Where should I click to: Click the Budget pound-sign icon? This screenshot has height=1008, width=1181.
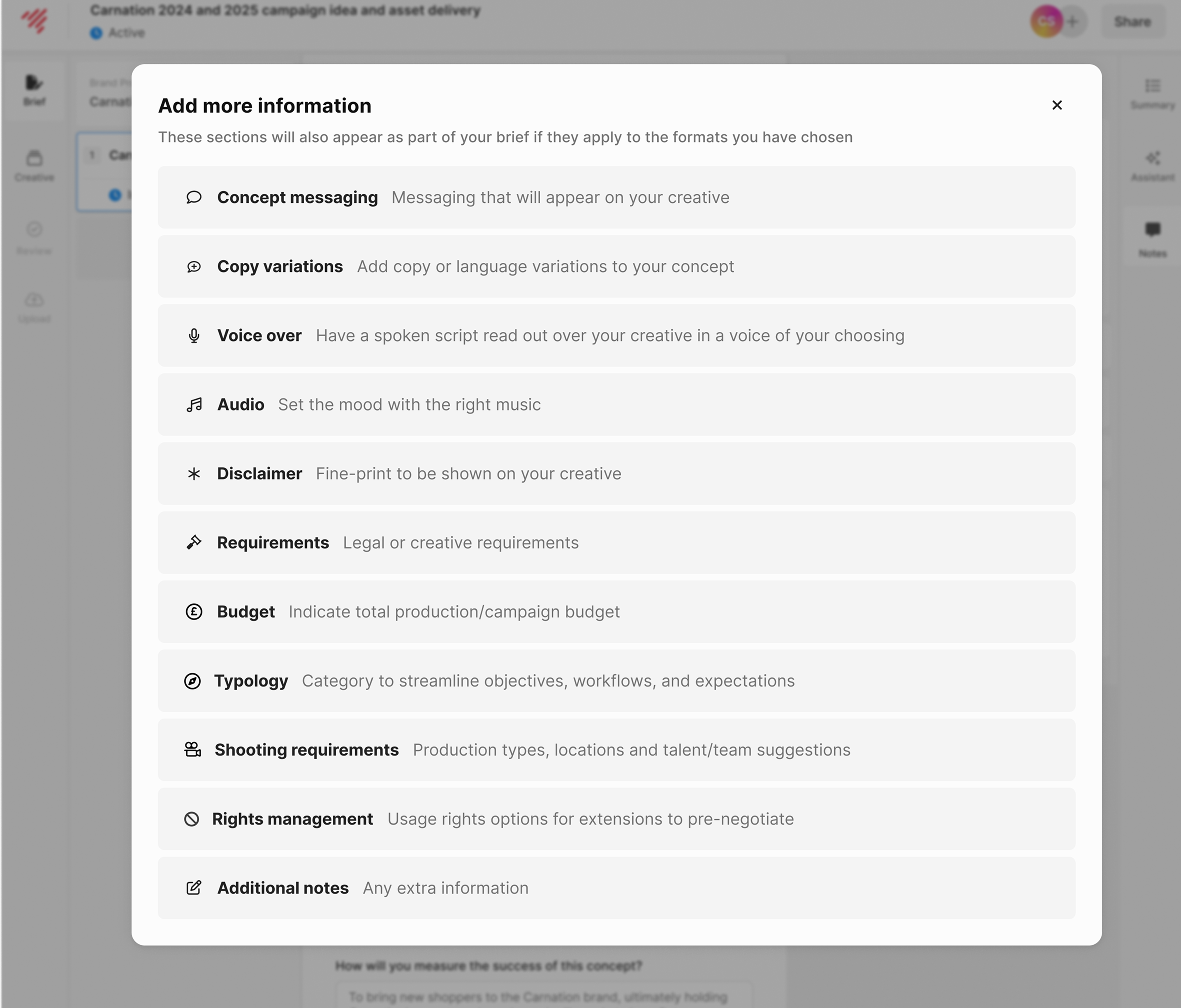[x=194, y=612]
